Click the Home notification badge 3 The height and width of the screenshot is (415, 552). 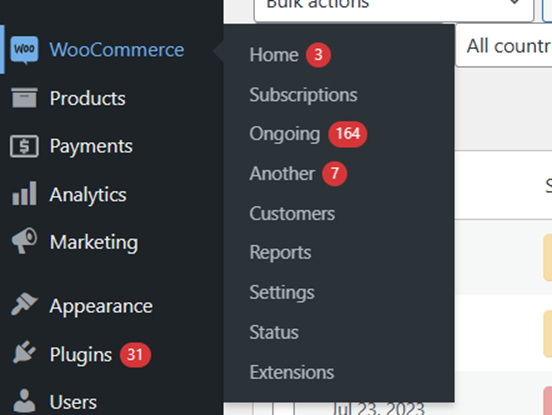318,55
